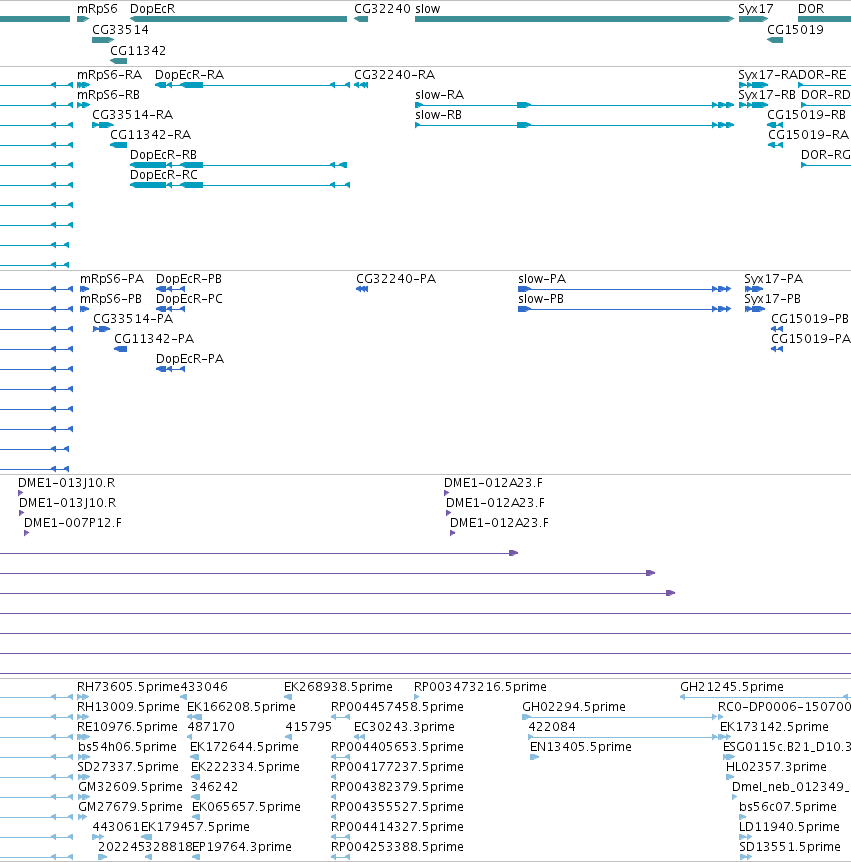The height and width of the screenshot is (862, 851).
Task: Select the mRpS6-RB transcript label
Action: [x=108, y=95]
